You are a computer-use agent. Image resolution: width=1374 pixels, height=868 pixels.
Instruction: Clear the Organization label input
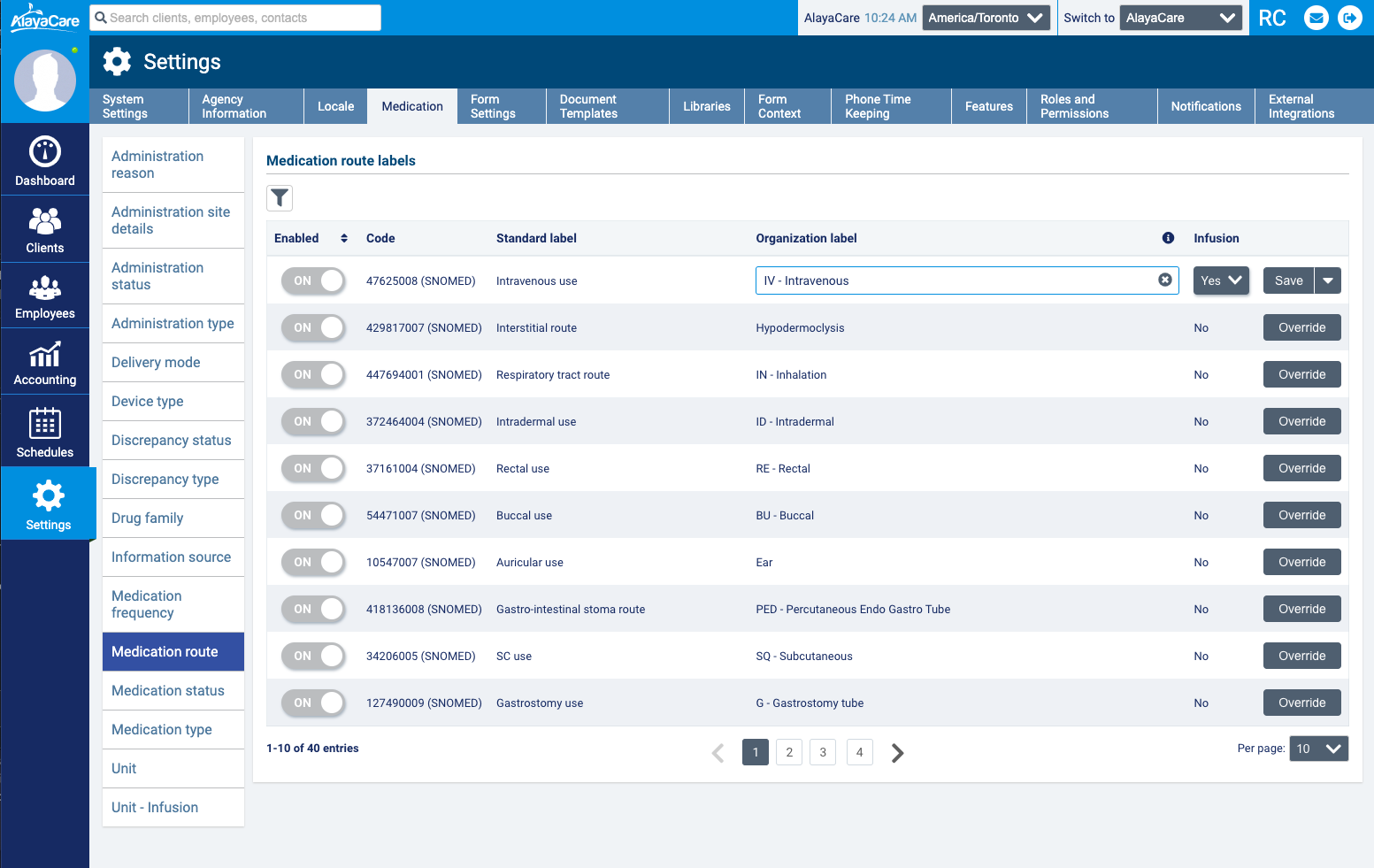point(1165,280)
